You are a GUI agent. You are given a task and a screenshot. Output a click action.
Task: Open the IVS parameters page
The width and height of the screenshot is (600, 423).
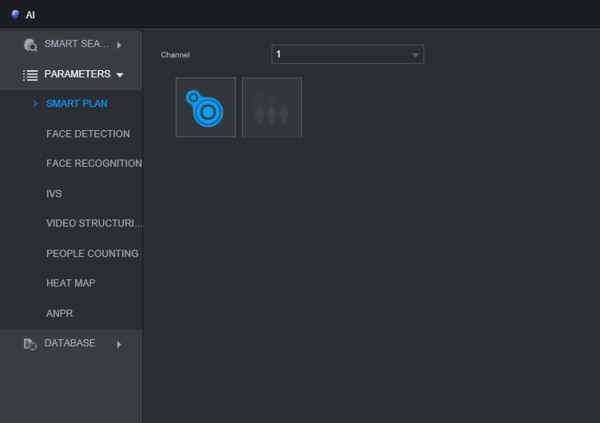tap(54, 193)
